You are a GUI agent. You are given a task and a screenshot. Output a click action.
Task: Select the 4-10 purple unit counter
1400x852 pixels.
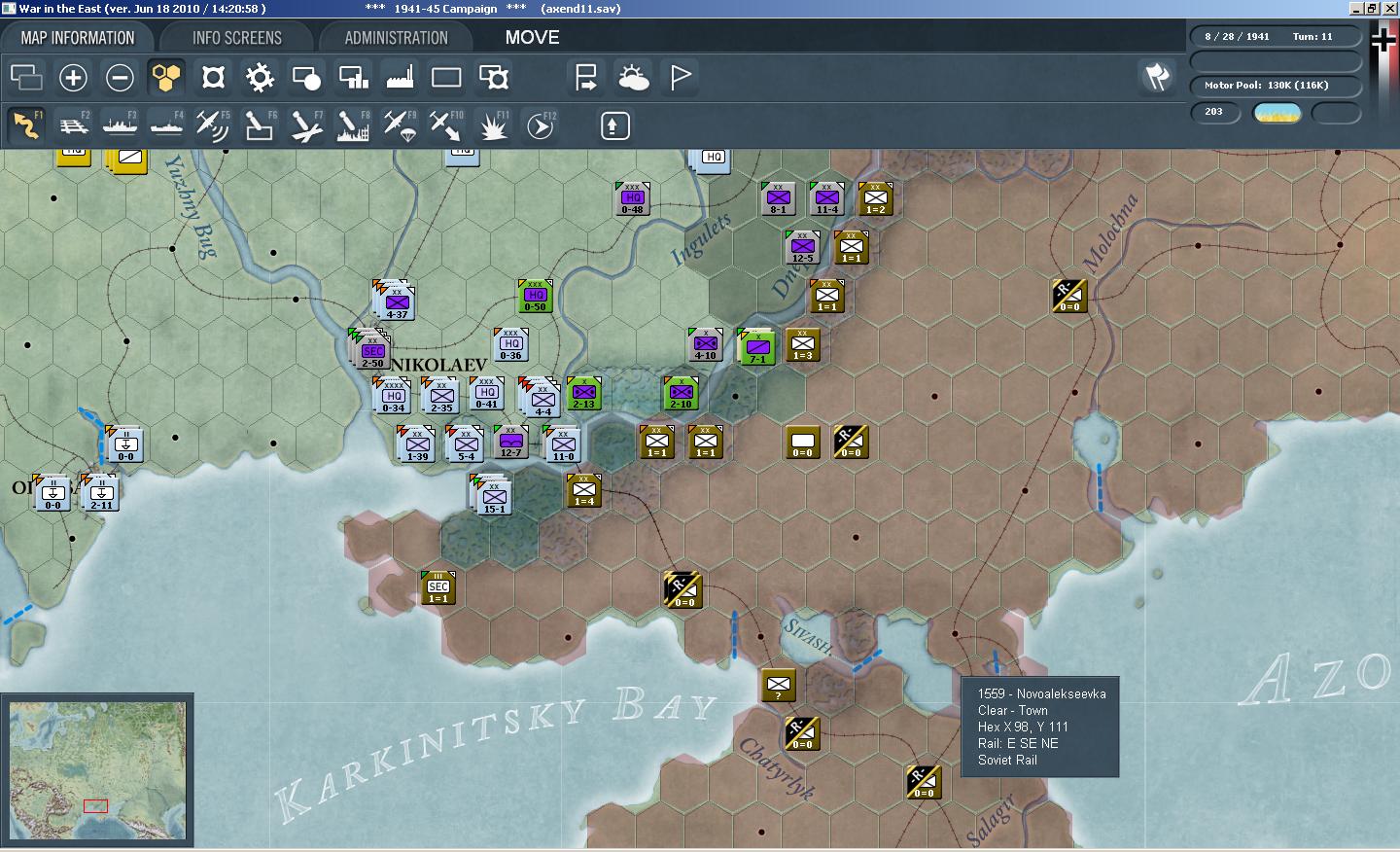pos(705,344)
